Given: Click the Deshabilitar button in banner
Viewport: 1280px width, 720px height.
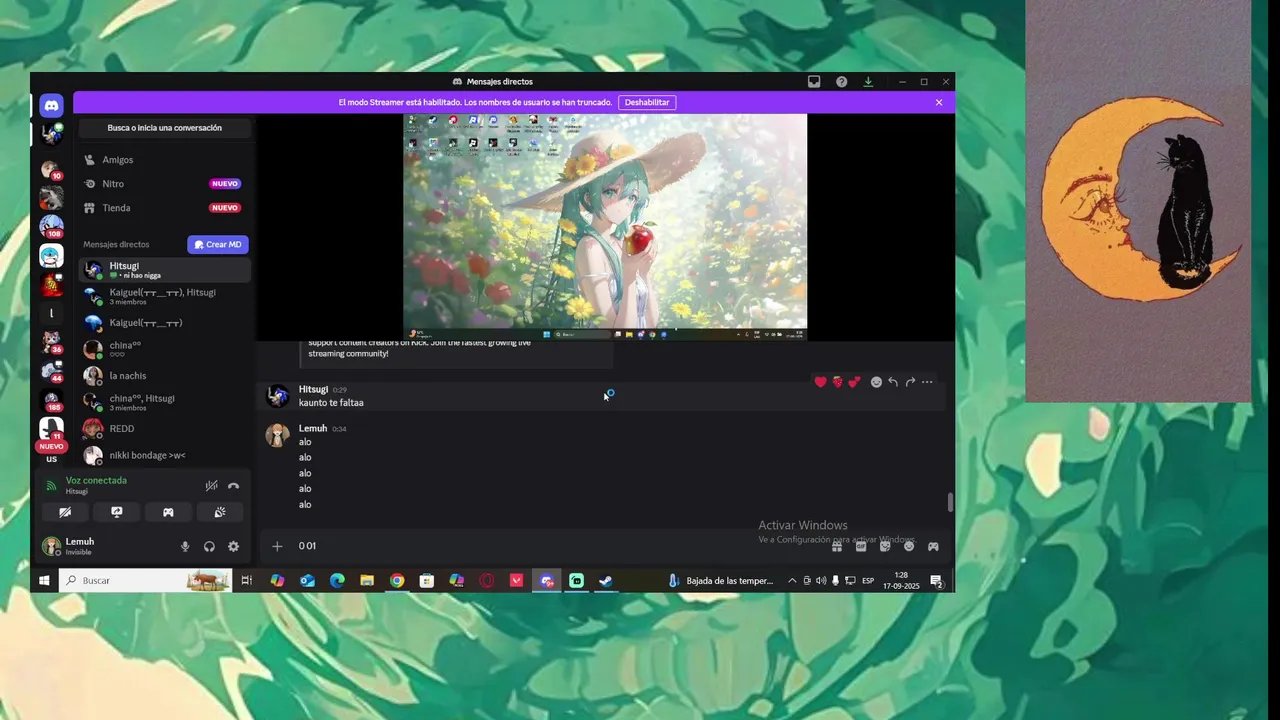Looking at the screenshot, I should pos(647,102).
